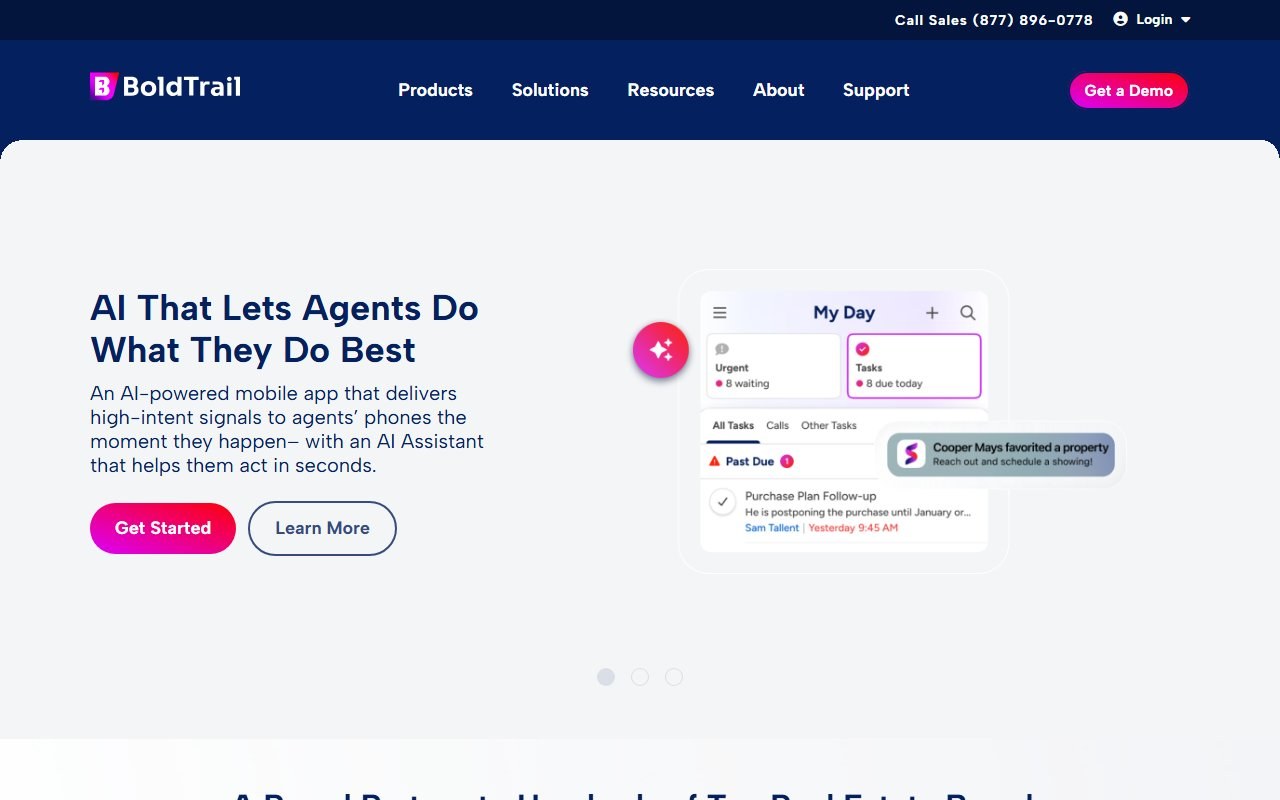This screenshot has height=800, width=1280.
Task: Click the user icon beside Login
Action: (x=1118, y=19)
